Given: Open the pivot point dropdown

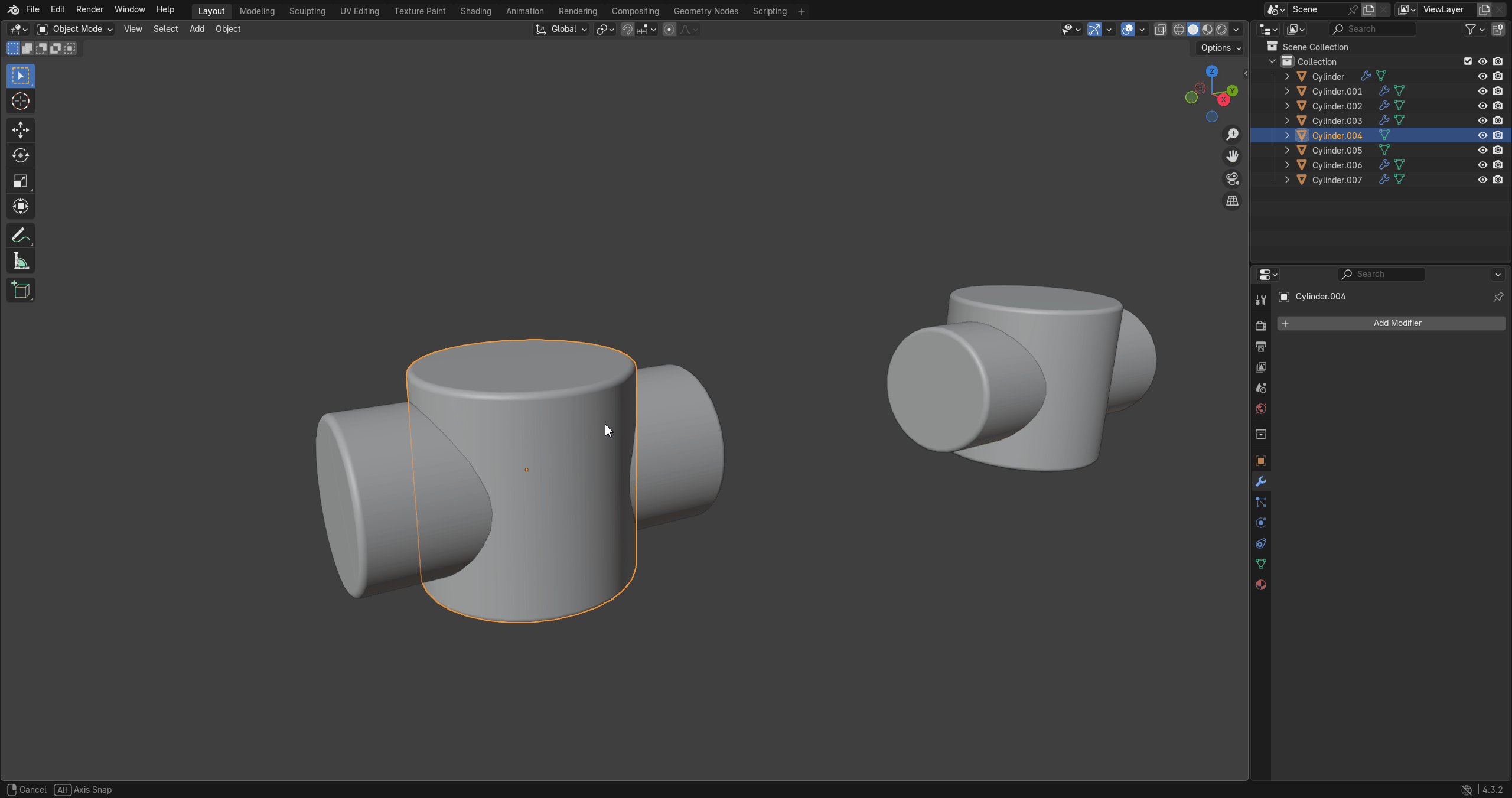Looking at the screenshot, I should click(605, 29).
